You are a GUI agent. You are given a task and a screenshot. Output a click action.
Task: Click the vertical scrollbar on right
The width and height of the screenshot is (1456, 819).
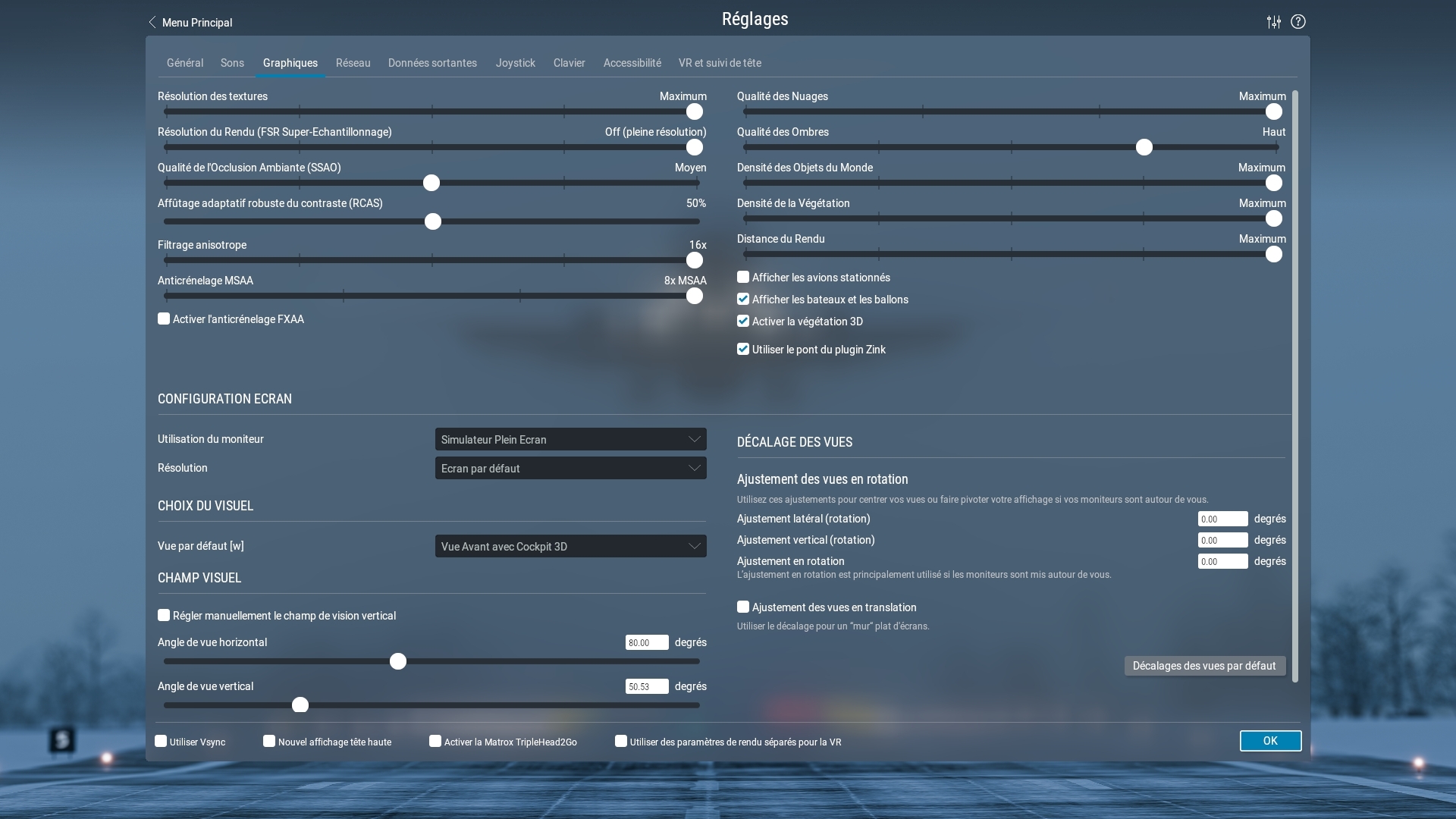pos(1295,387)
